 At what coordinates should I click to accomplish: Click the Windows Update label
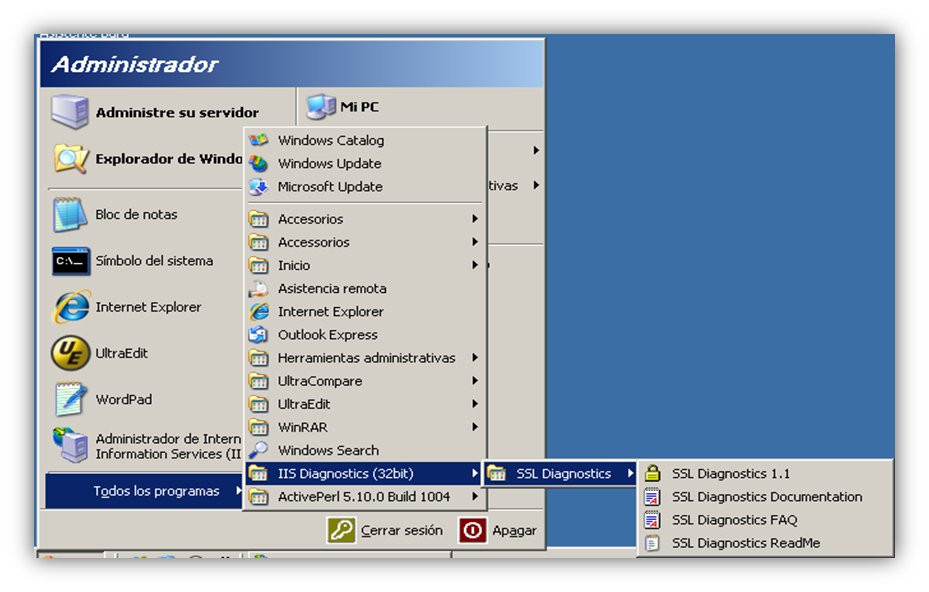tap(329, 164)
